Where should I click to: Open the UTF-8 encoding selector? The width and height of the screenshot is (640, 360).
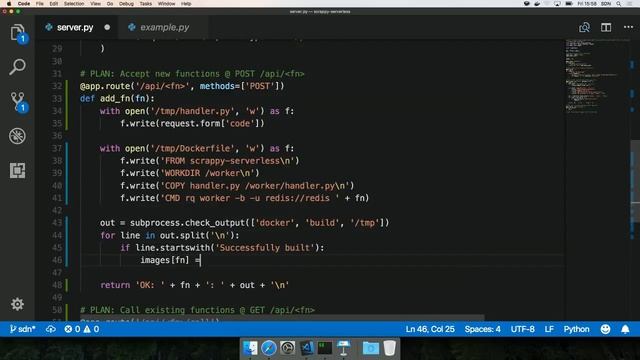click(522, 329)
